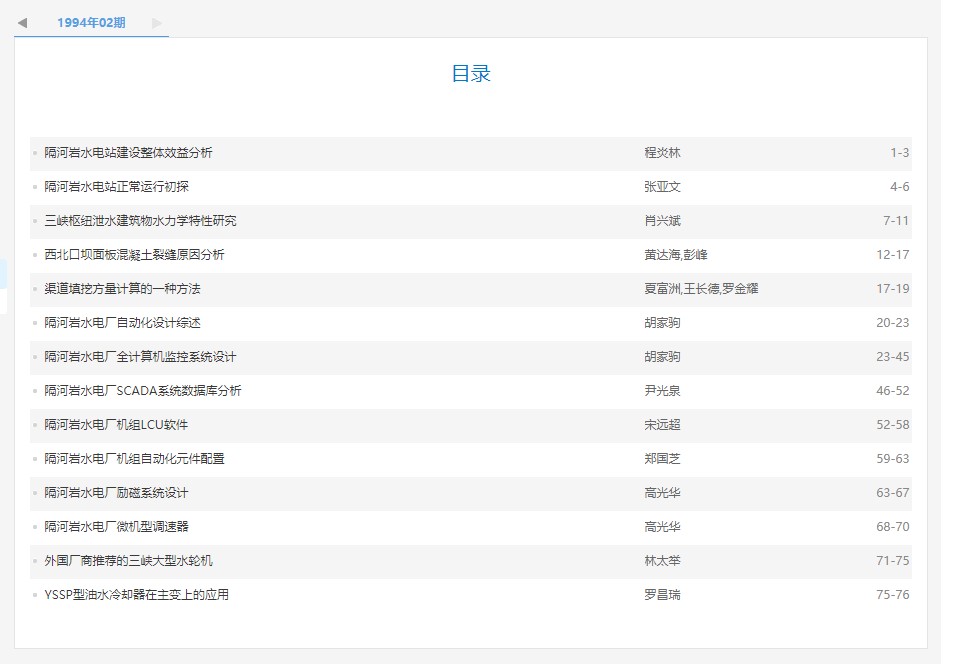Click page range 4-6
This screenshot has width=953, height=669.
pyautogui.click(x=900, y=187)
